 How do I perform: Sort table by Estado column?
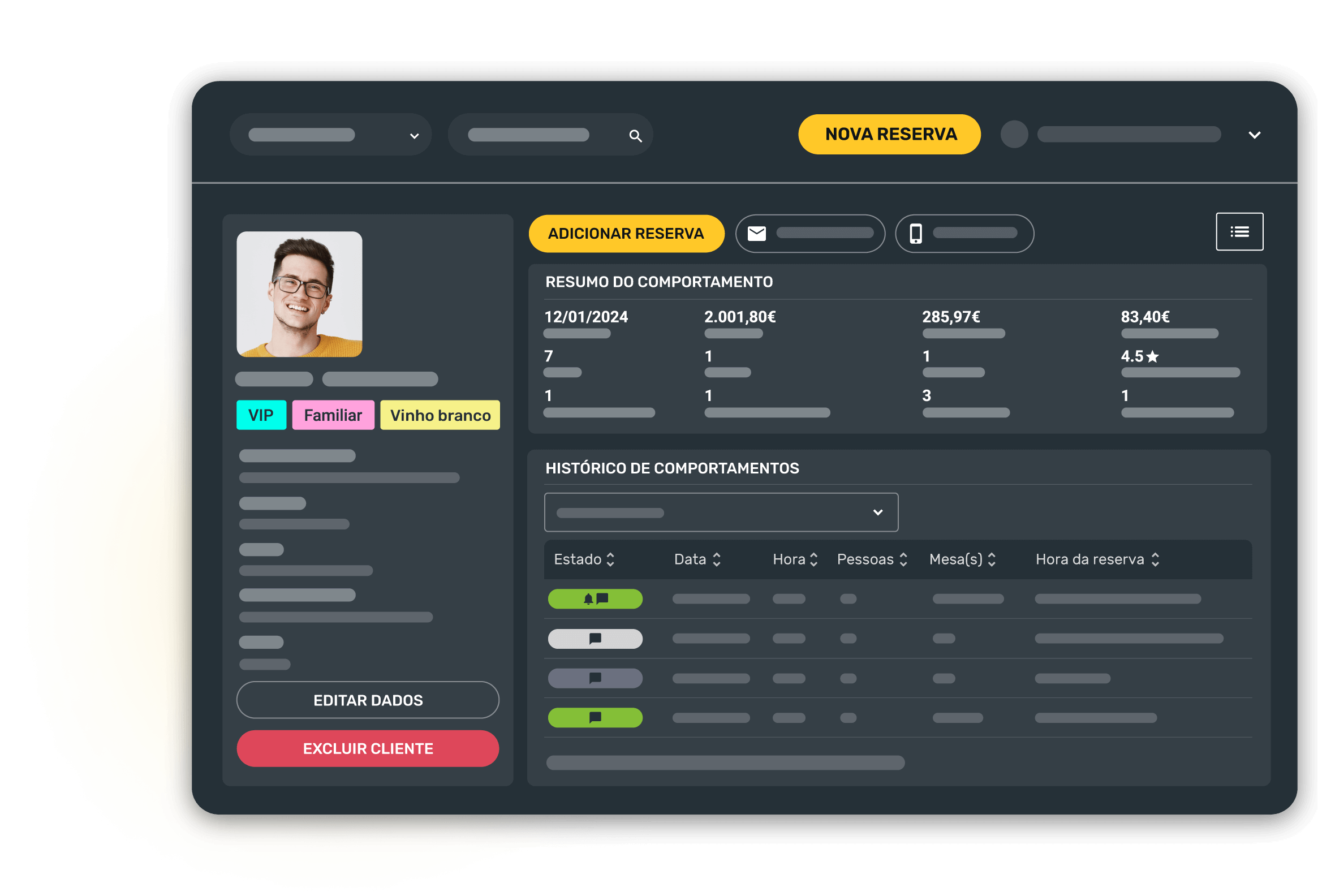610,559
